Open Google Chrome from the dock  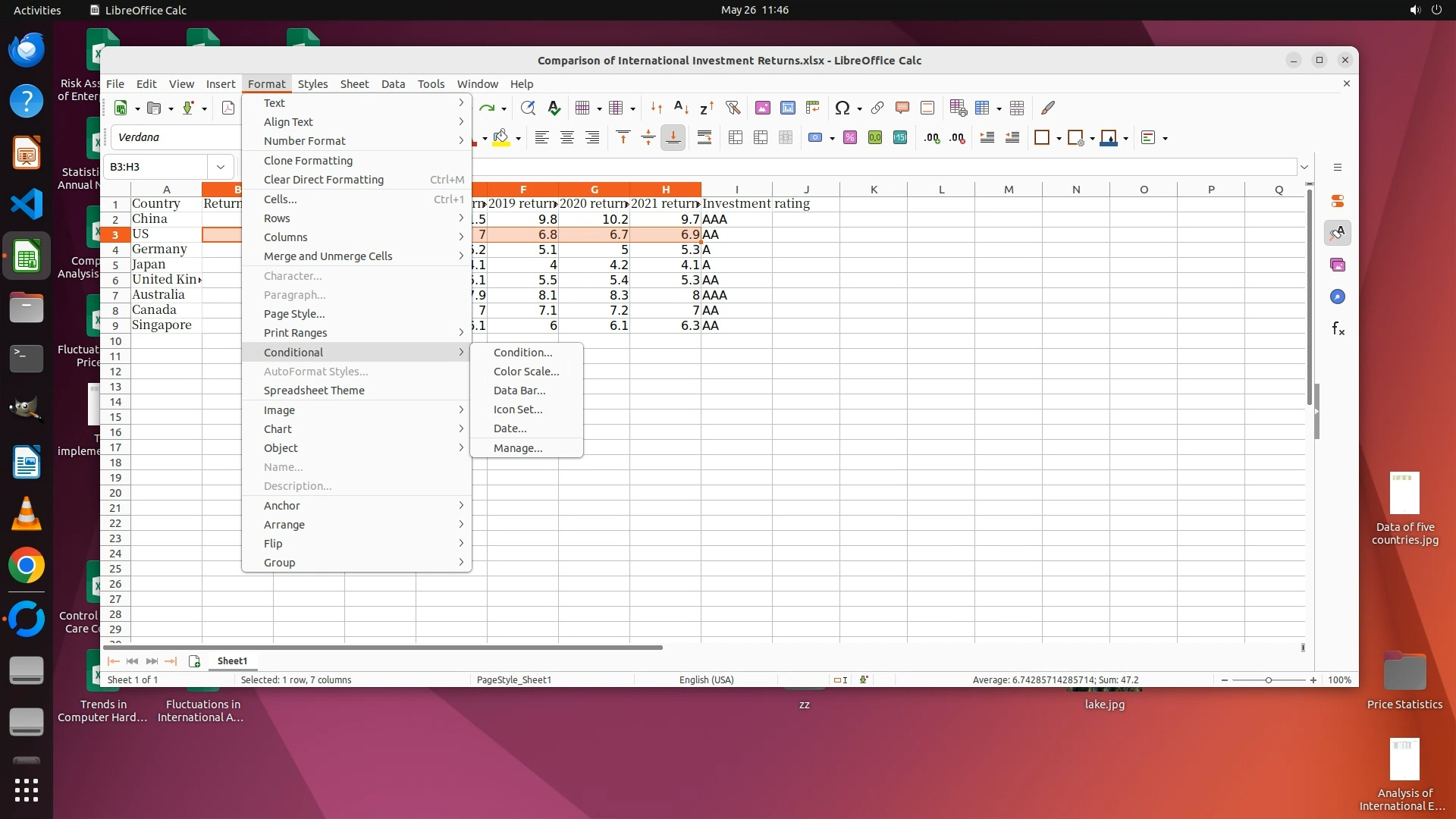point(27,566)
